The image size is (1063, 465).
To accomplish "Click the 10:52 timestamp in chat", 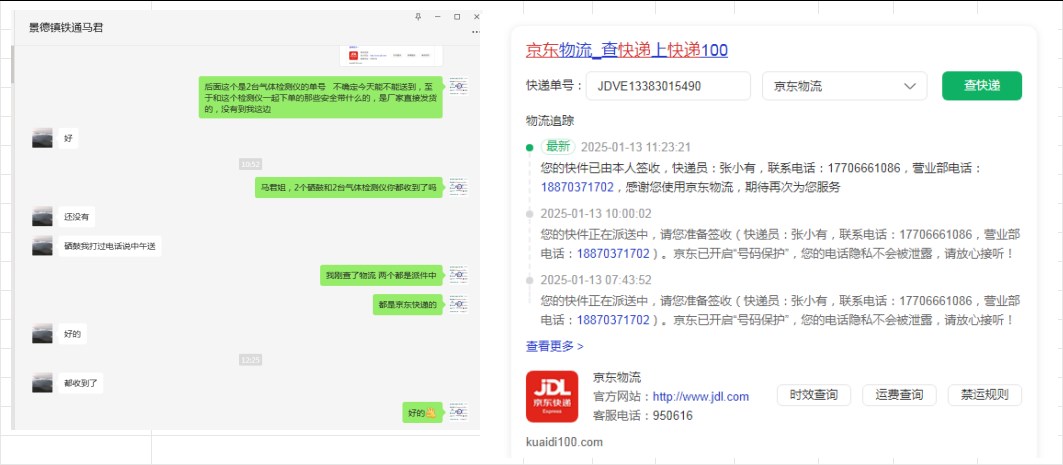I will click(250, 164).
